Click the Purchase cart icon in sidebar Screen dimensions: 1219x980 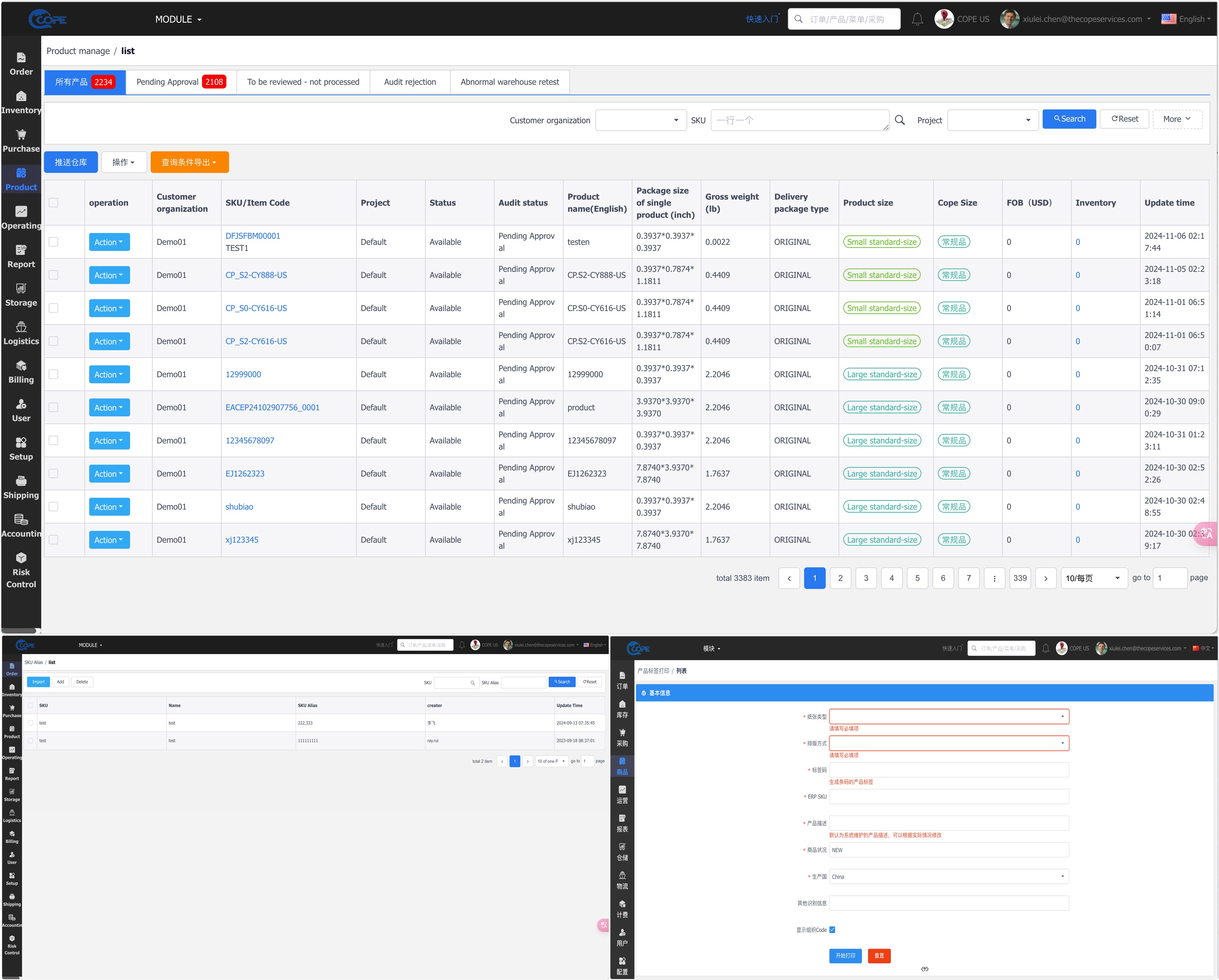[21, 135]
